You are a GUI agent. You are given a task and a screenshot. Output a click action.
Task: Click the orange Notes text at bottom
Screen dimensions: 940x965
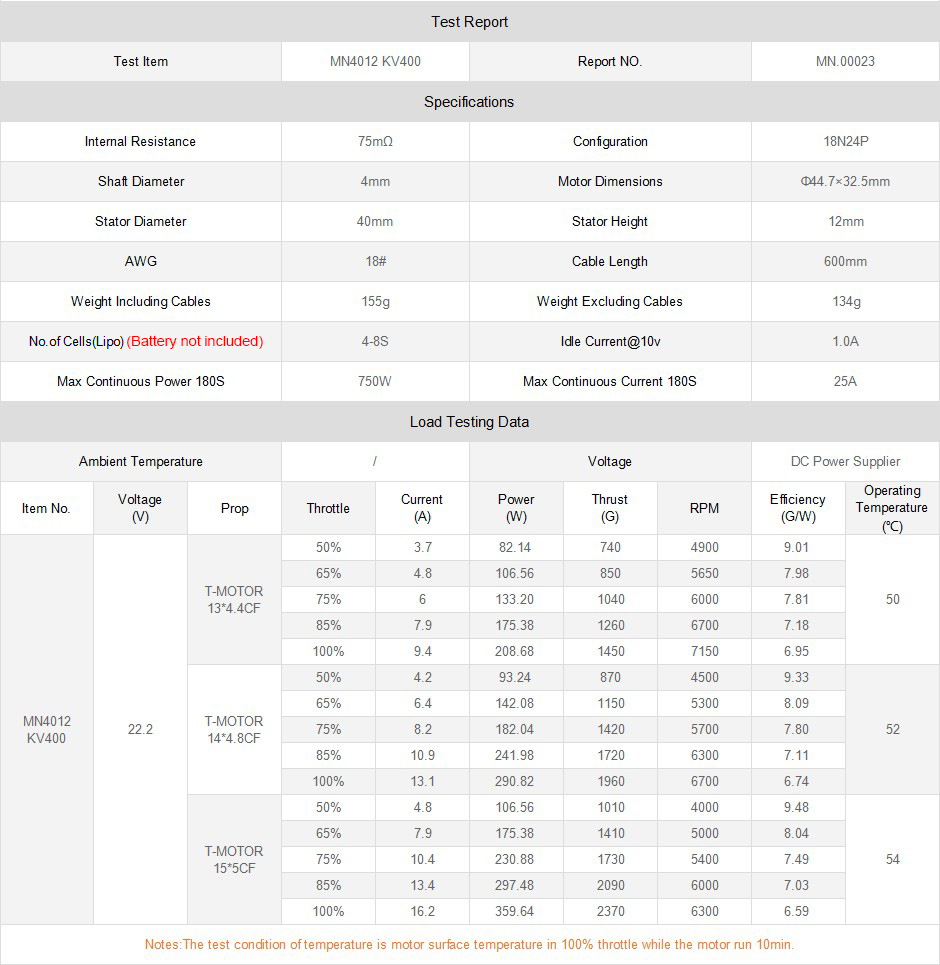point(469,945)
